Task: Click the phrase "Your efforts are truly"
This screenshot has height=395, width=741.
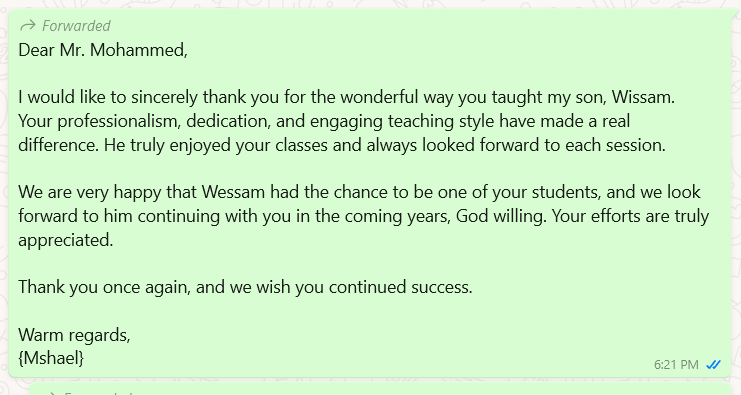Action: (x=630, y=216)
